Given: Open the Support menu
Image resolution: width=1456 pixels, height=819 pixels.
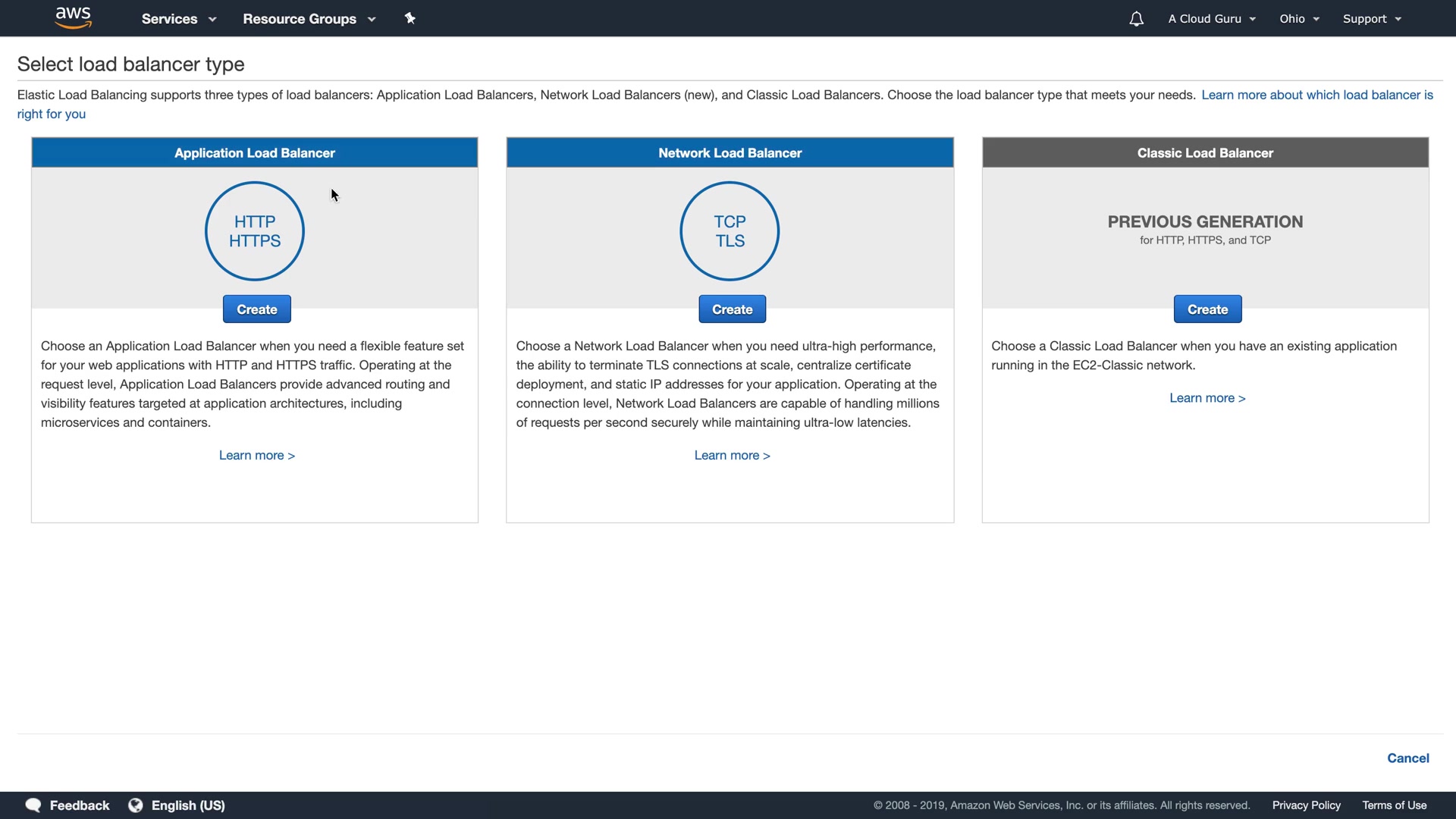Looking at the screenshot, I should [1372, 19].
